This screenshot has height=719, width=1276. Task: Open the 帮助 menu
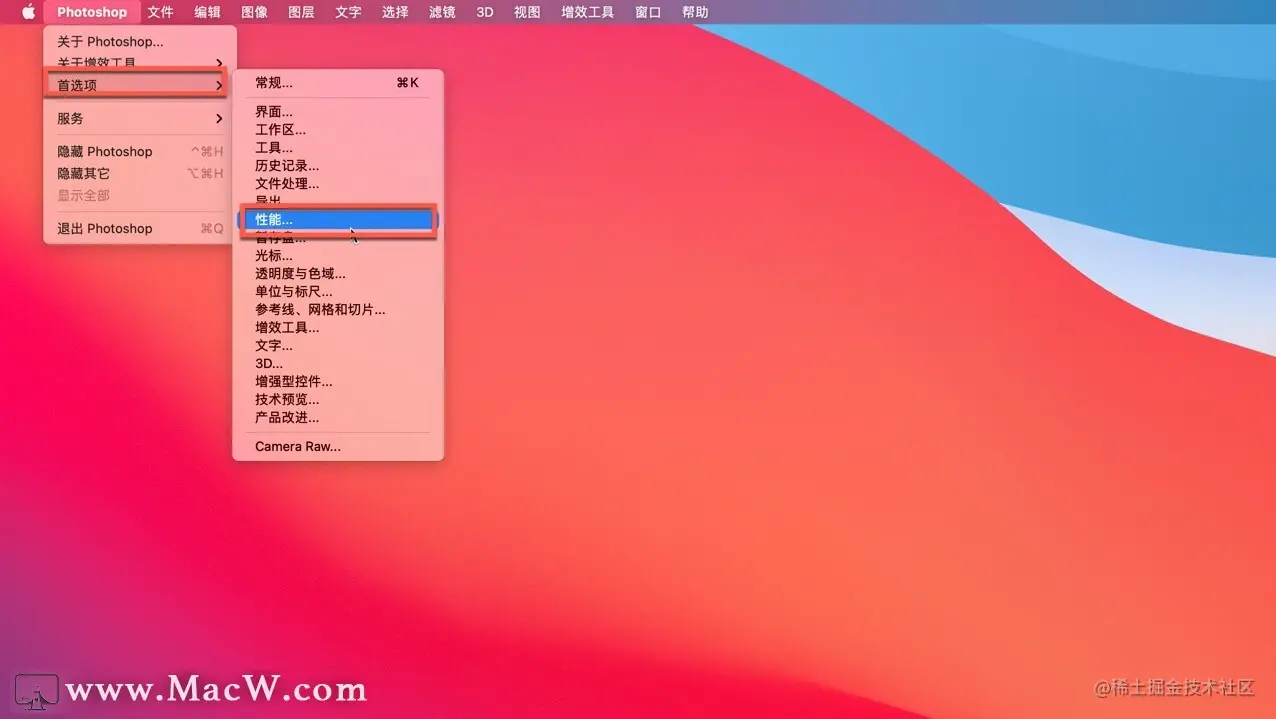click(695, 12)
